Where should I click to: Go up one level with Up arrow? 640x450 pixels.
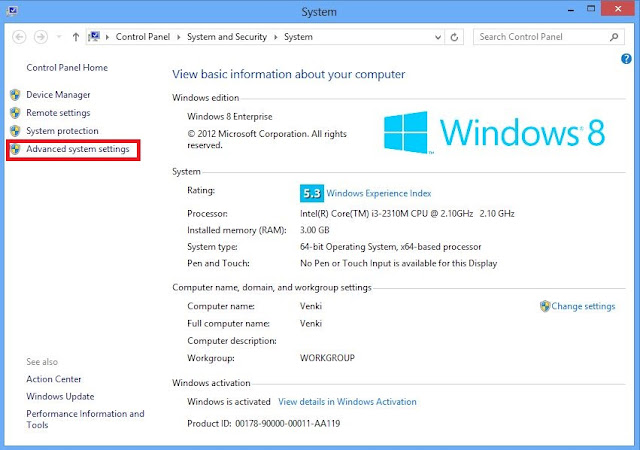click(76, 37)
